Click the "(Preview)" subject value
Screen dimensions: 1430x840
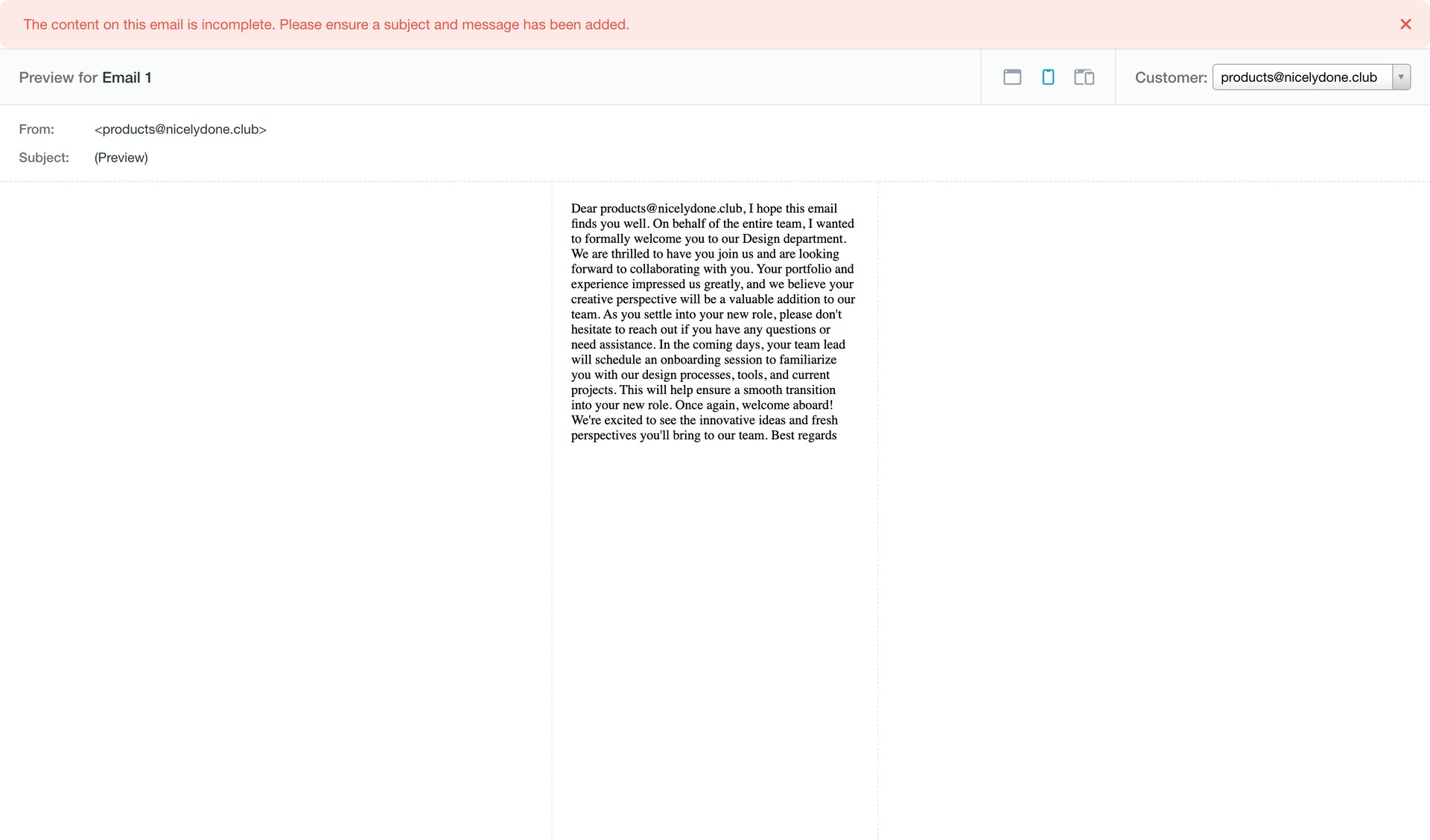[121, 158]
